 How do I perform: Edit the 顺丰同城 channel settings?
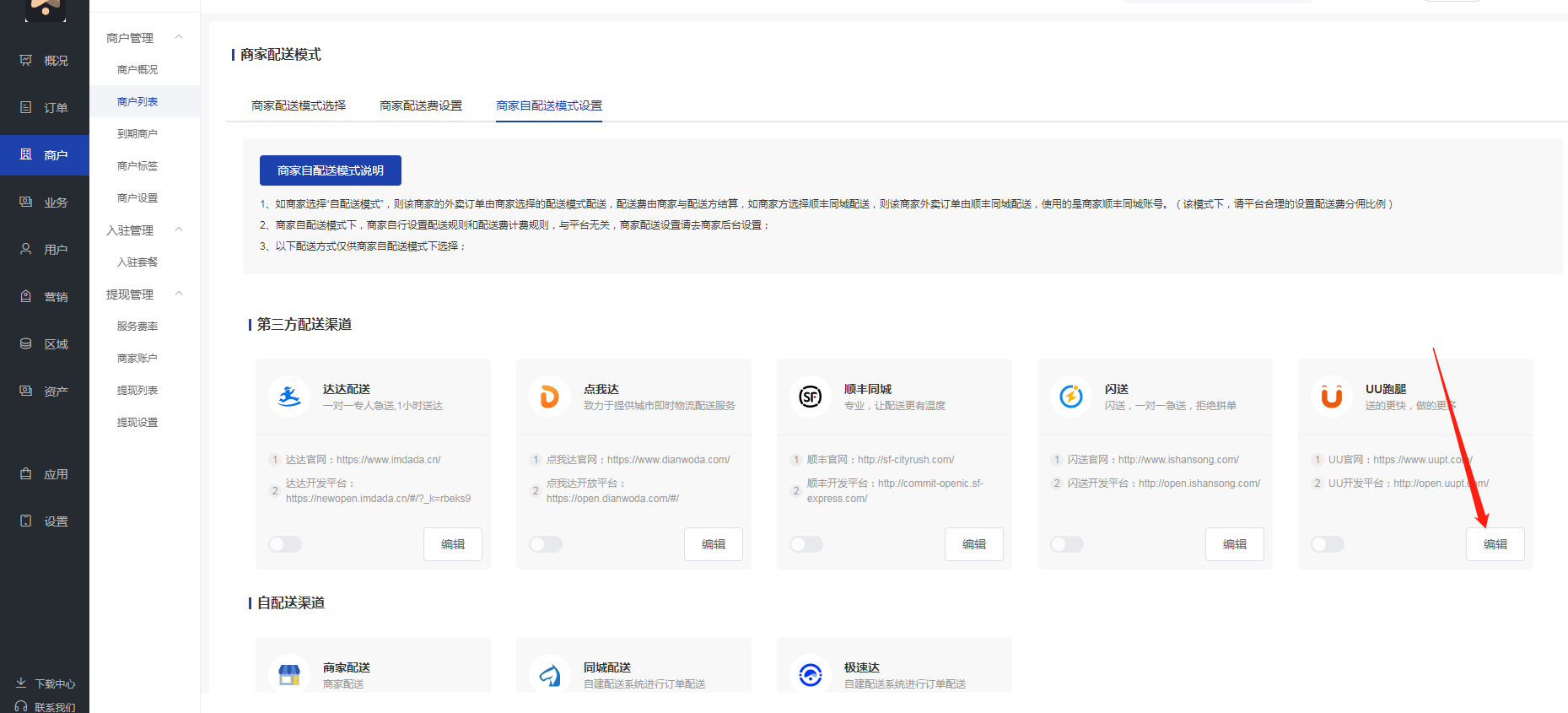pyautogui.click(x=974, y=544)
